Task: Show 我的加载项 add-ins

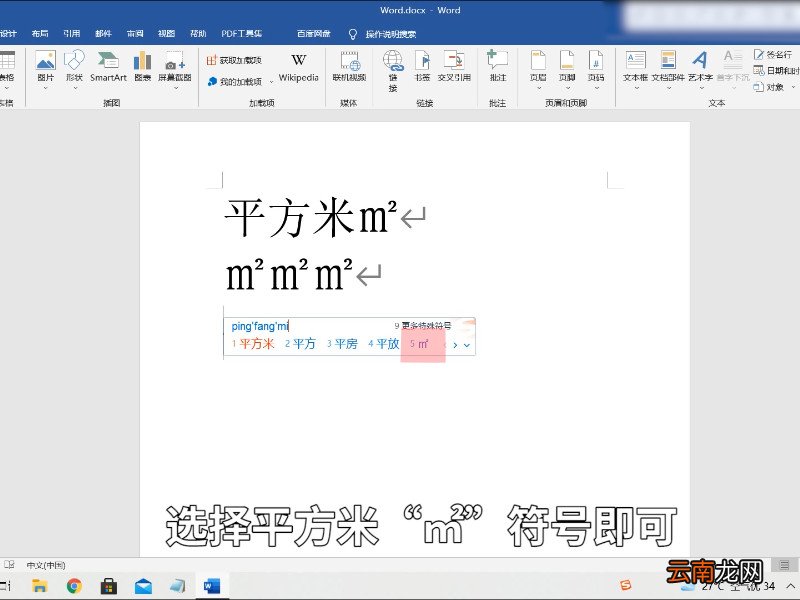Action: pos(235,82)
